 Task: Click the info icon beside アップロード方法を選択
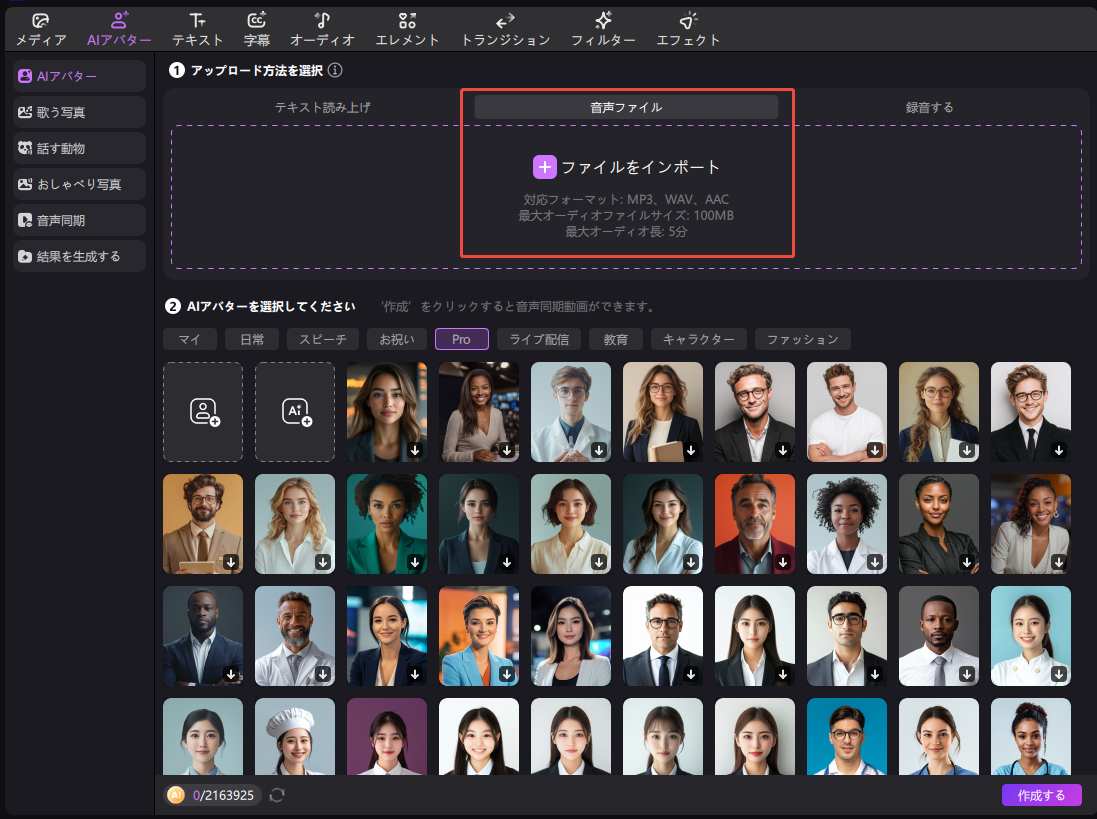tap(335, 70)
